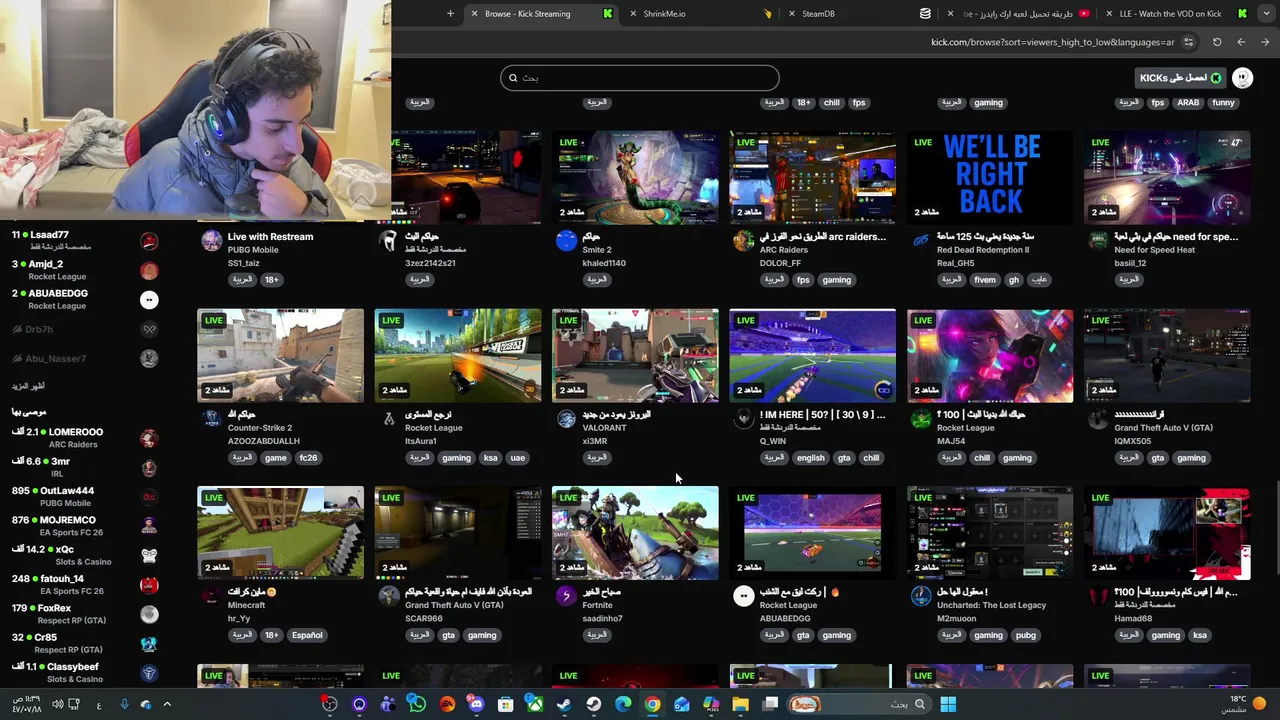Screen dimensions: 1280x720
Task: Switch to the LLE Watch the VOD tab
Action: [x=1175, y=14]
